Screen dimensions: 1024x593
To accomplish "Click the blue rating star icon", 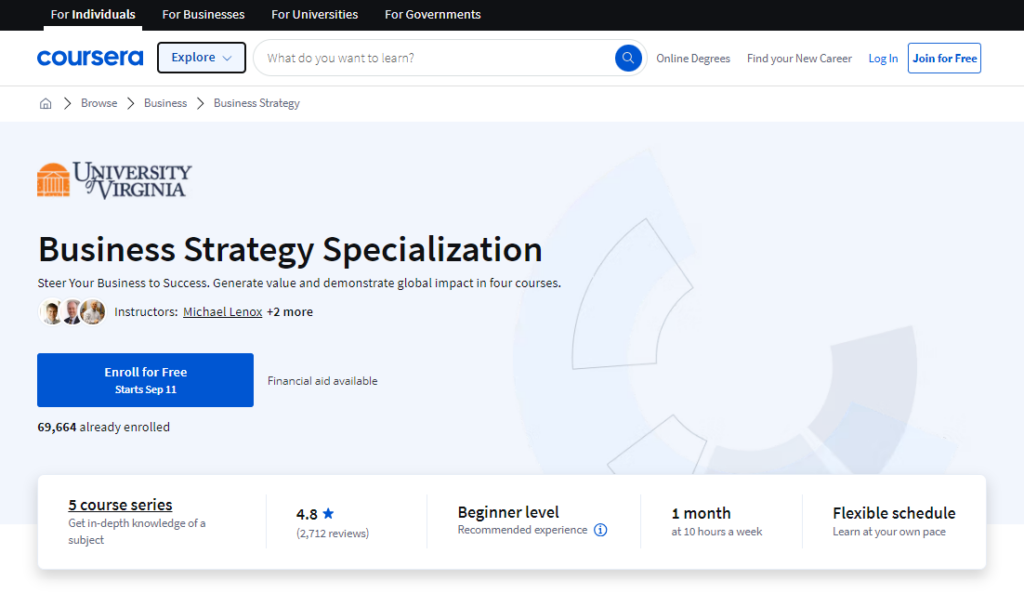I will [328, 513].
